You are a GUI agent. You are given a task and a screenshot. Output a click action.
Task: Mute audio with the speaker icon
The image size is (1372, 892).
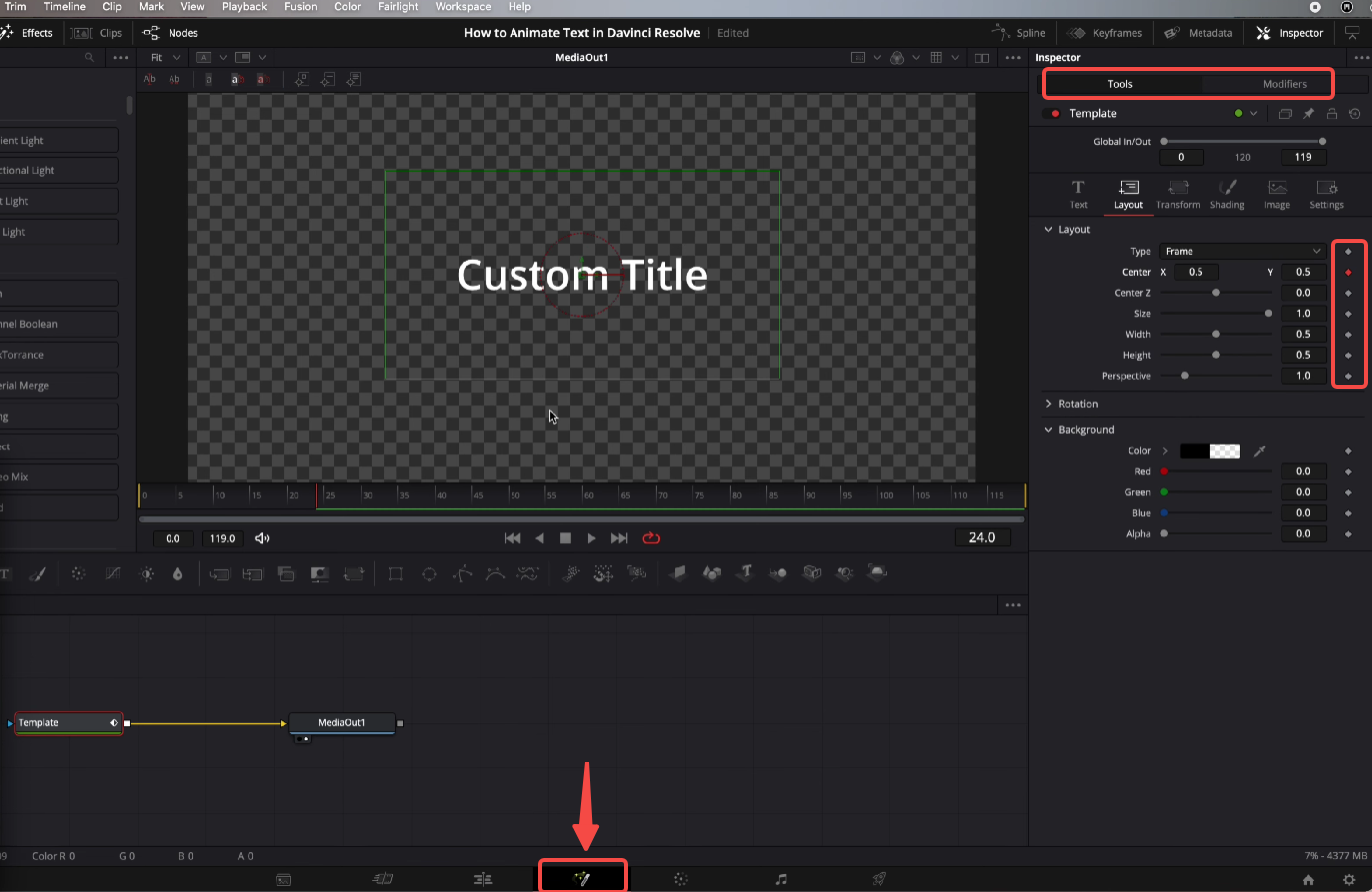[x=262, y=537]
